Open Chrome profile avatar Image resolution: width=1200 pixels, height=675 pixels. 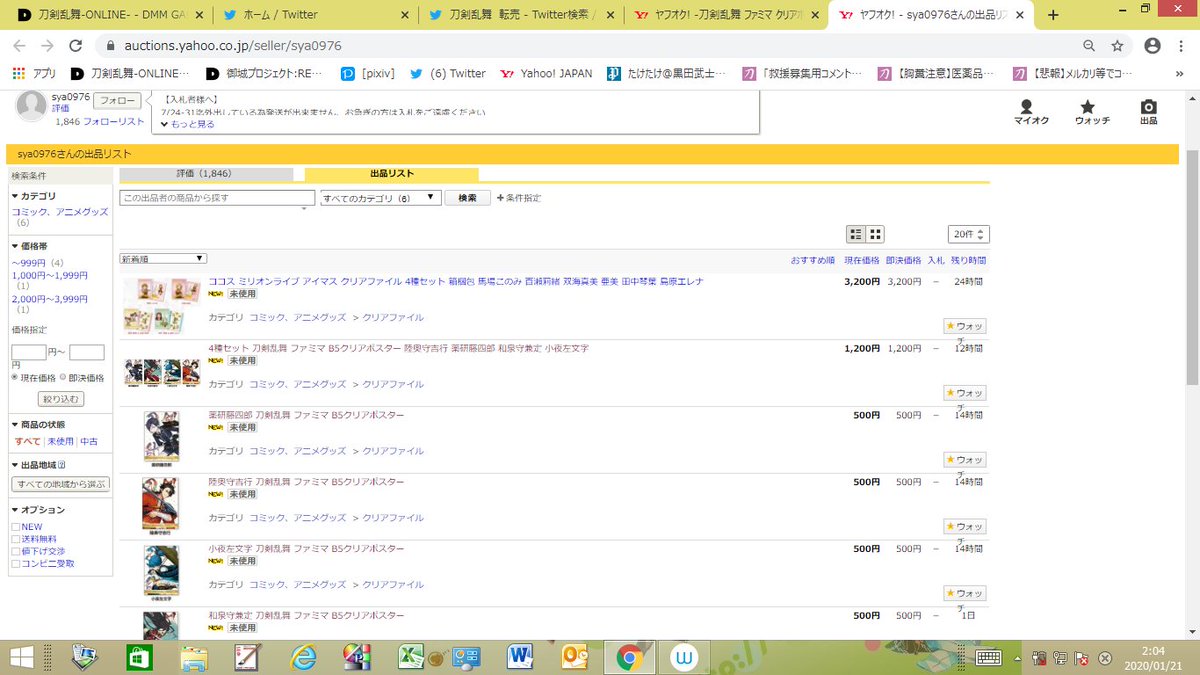tap(1152, 46)
